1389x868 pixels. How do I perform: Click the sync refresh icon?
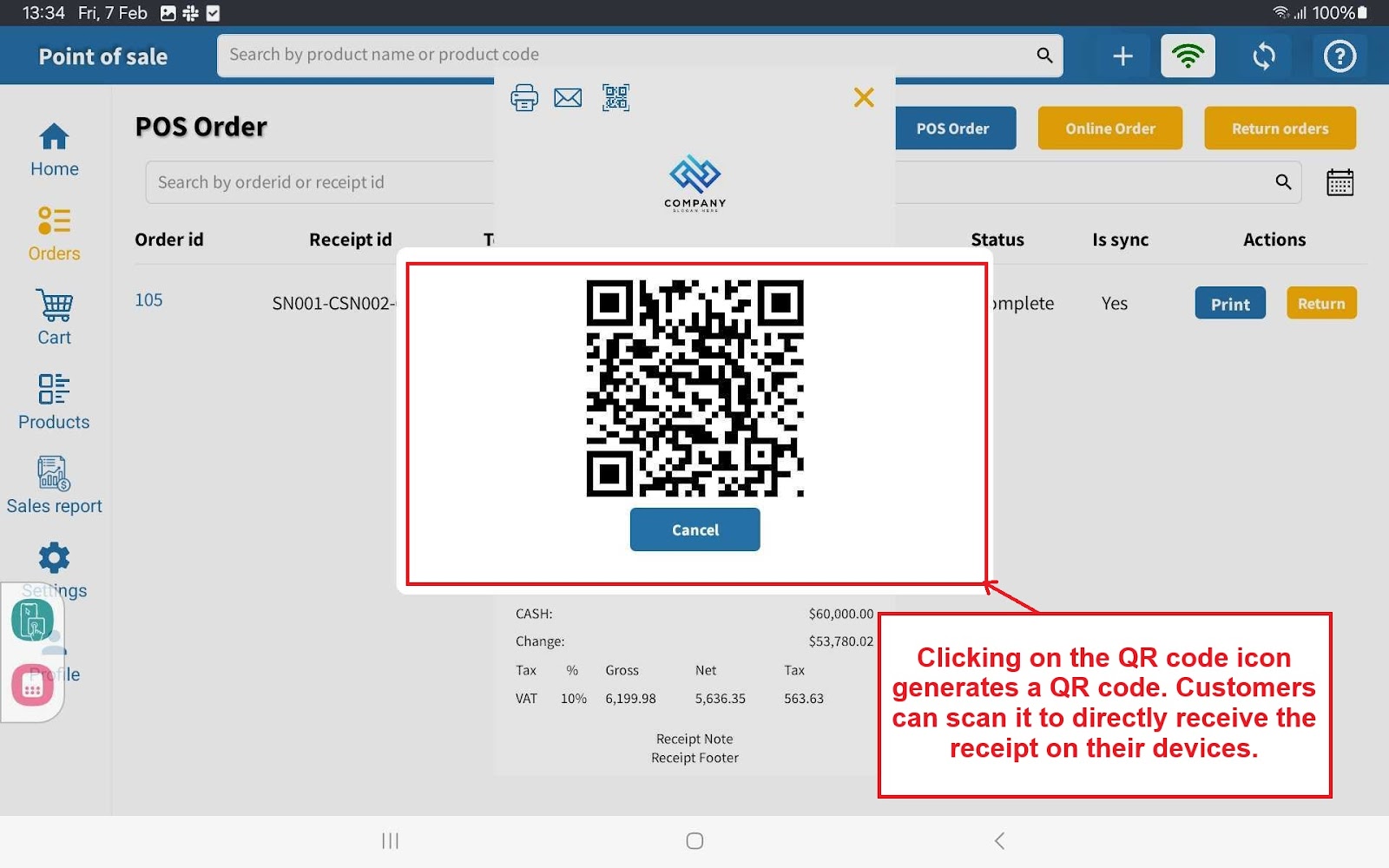click(x=1264, y=56)
